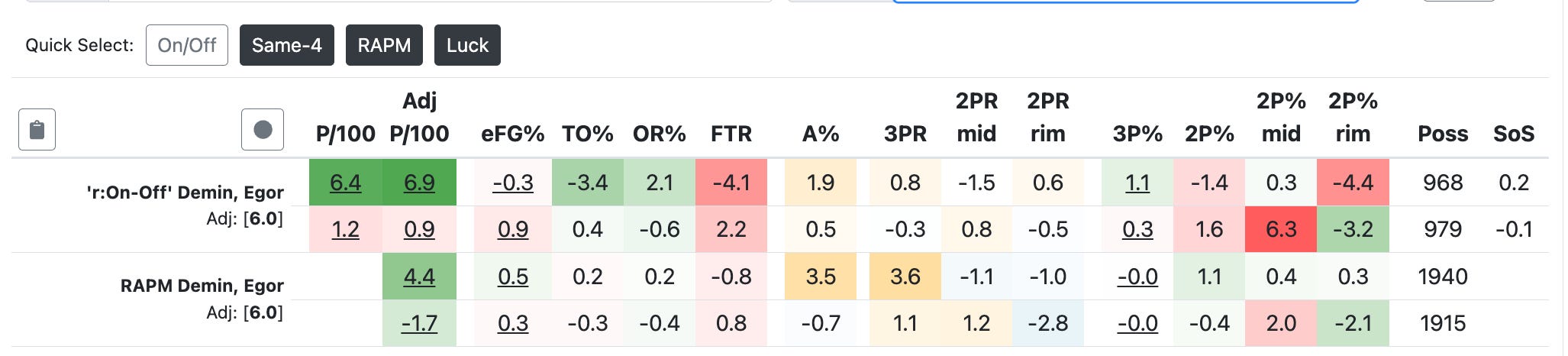
Task: Click the eFG% column header
Action: coord(512,134)
